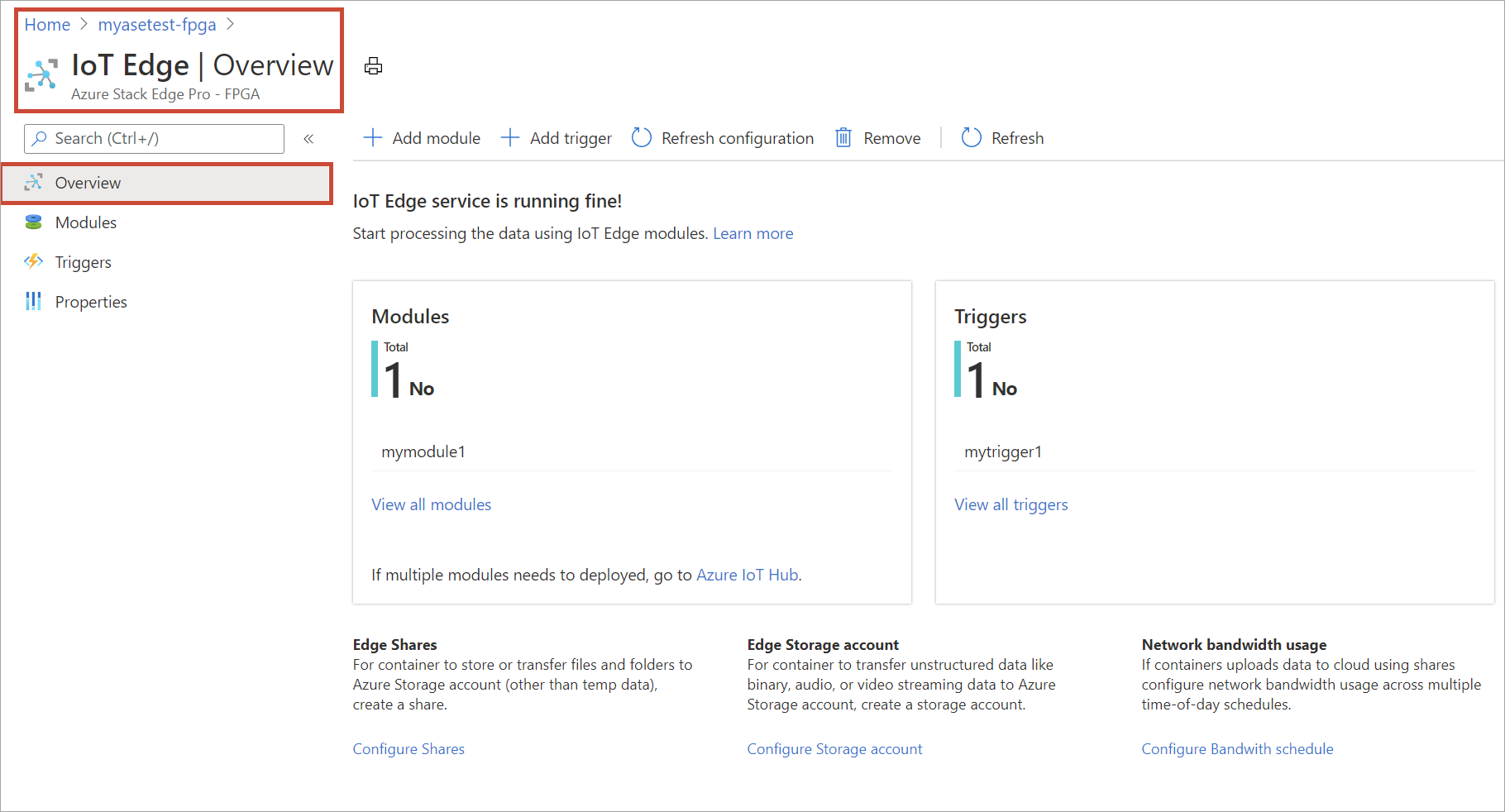Image resolution: width=1505 pixels, height=812 pixels.
Task: Open Triggers from the left menu
Action: point(83,262)
